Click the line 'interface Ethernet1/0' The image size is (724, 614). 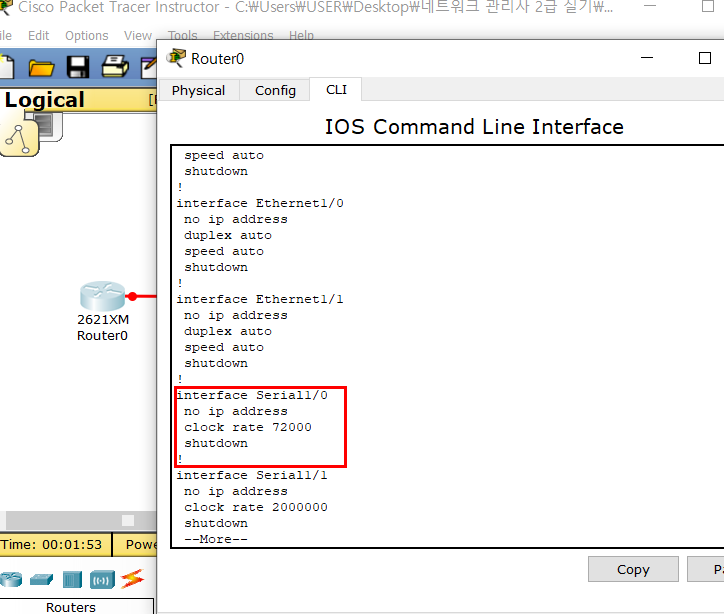click(260, 203)
